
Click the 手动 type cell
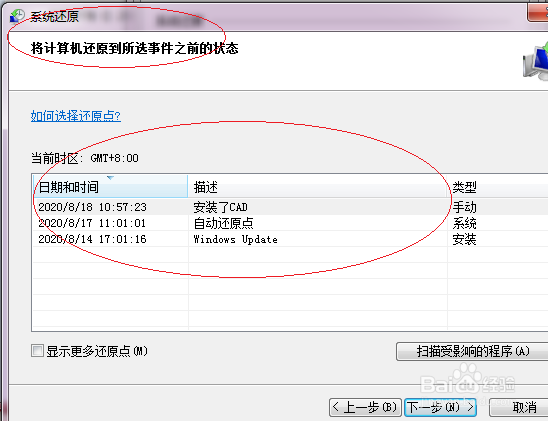point(464,207)
